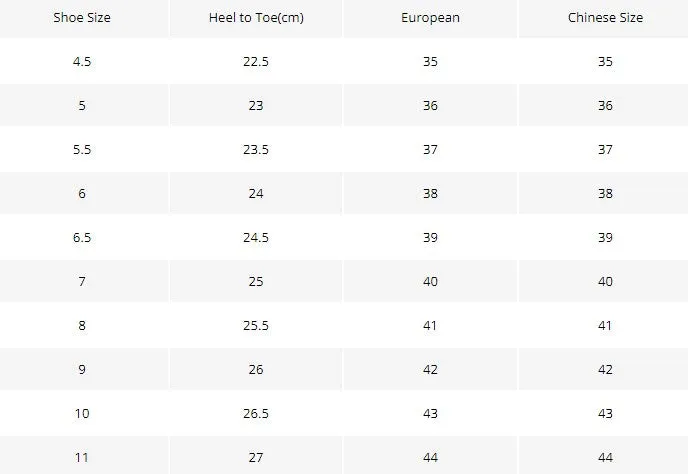This screenshot has width=688, height=474.
Task: Click the European column header
Action: (x=430, y=18)
